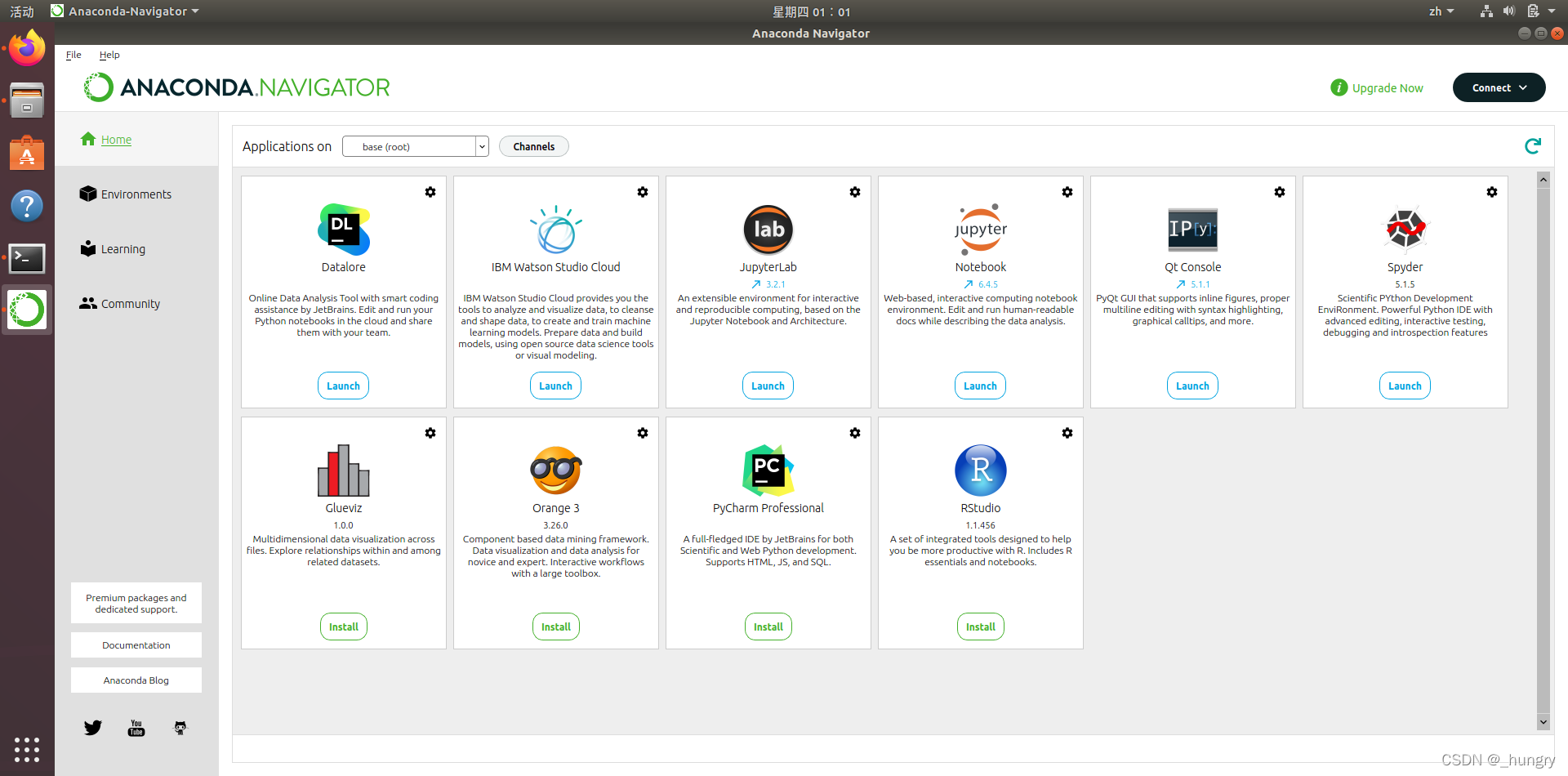Open Jupyter Notebook card settings gear
This screenshot has width=1568, height=776.
(x=1067, y=192)
